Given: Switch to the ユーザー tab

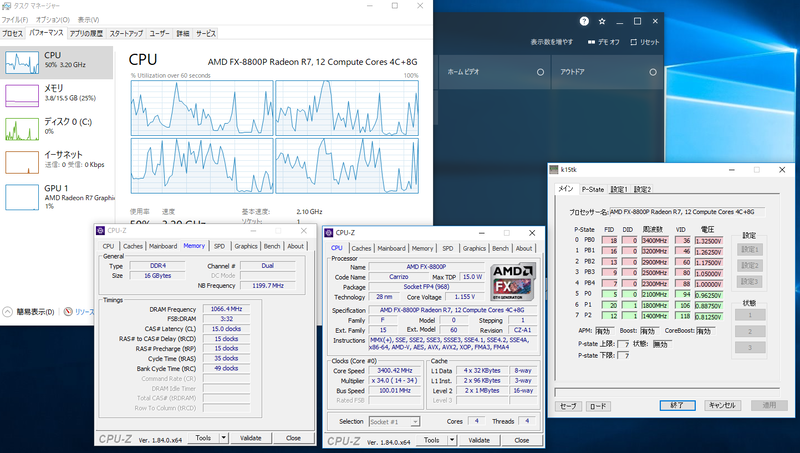Looking at the screenshot, I should pyautogui.click(x=159, y=34).
